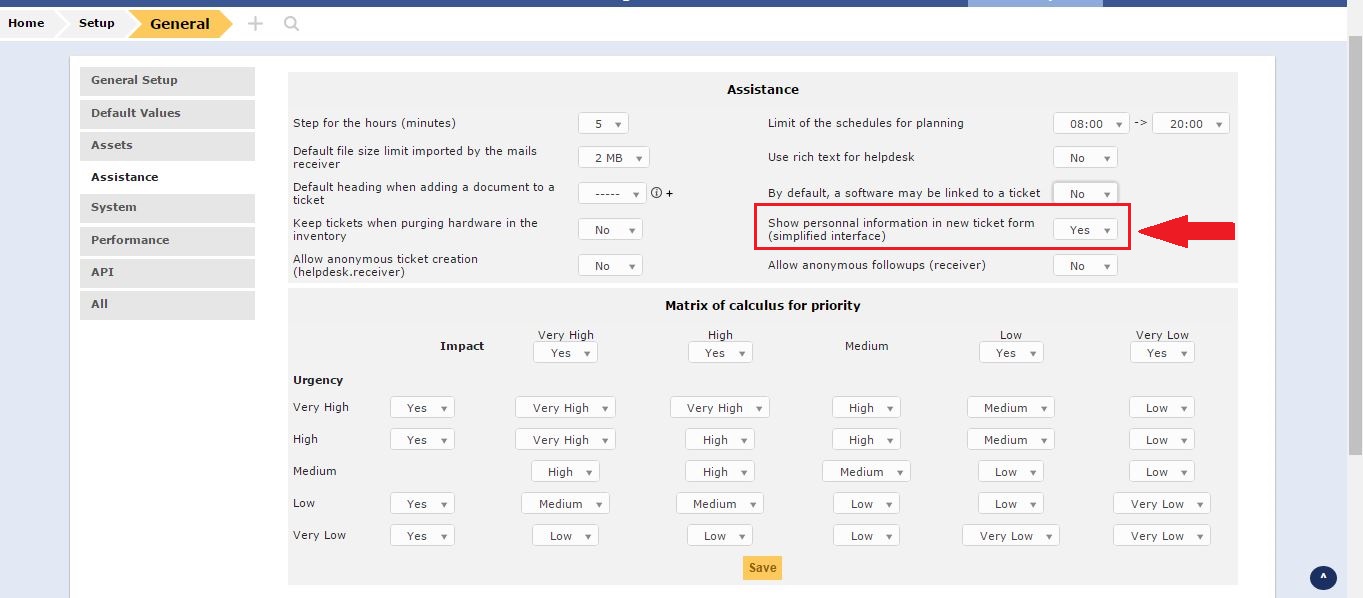Open priority for Very High urgency, Very High impact
1363x598 pixels.
pyautogui.click(x=565, y=408)
